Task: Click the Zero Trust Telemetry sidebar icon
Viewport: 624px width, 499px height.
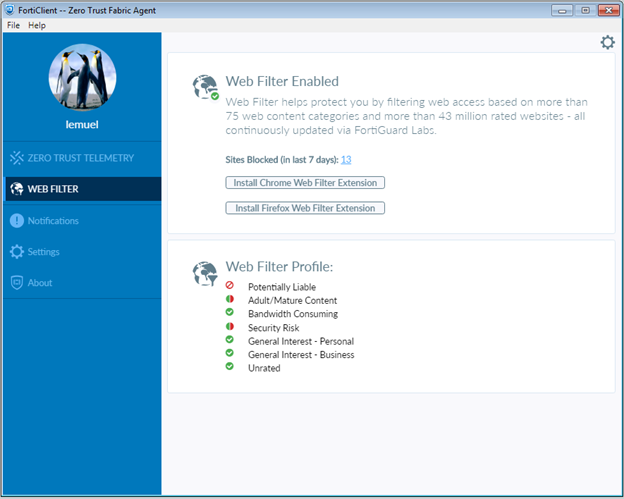Action: (x=17, y=158)
